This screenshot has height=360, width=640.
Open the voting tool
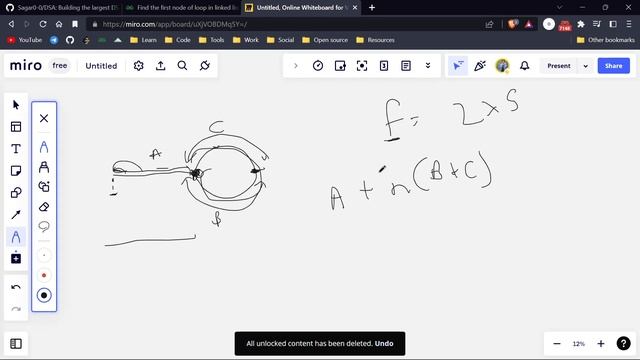point(384,66)
